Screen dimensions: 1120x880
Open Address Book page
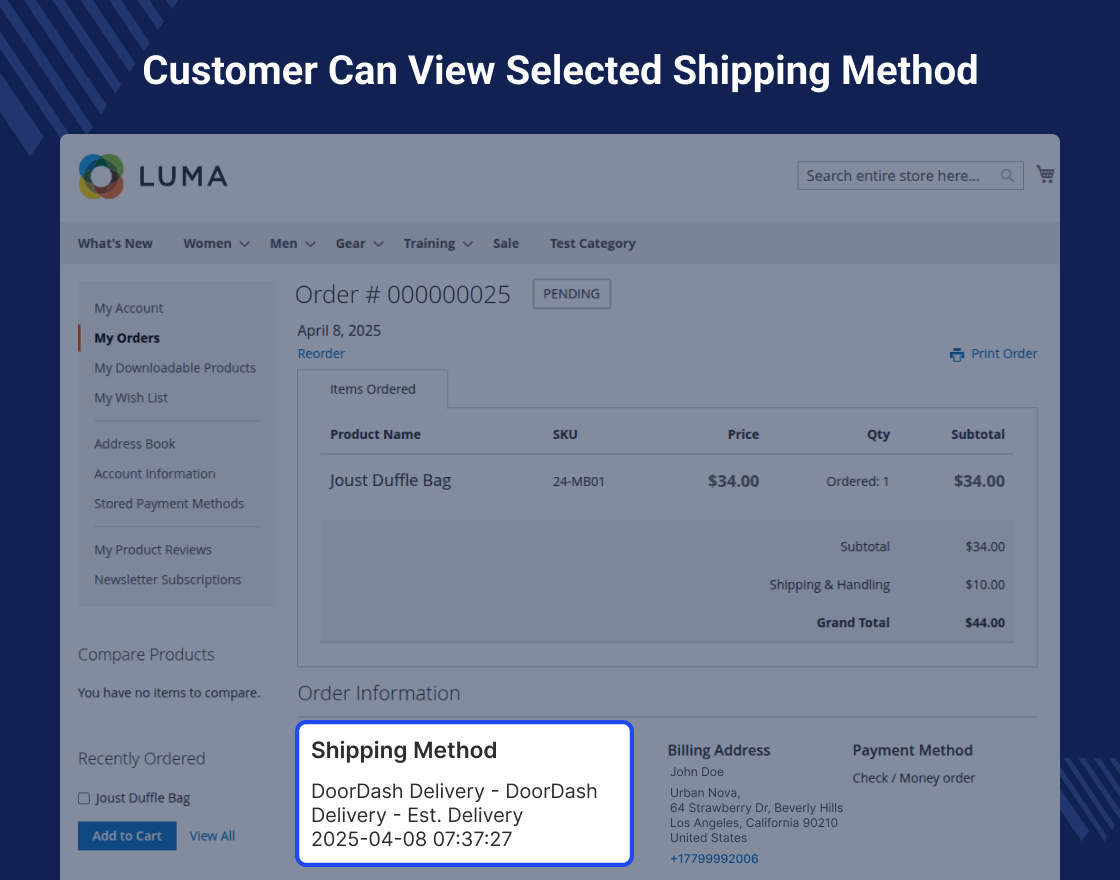[134, 444]
